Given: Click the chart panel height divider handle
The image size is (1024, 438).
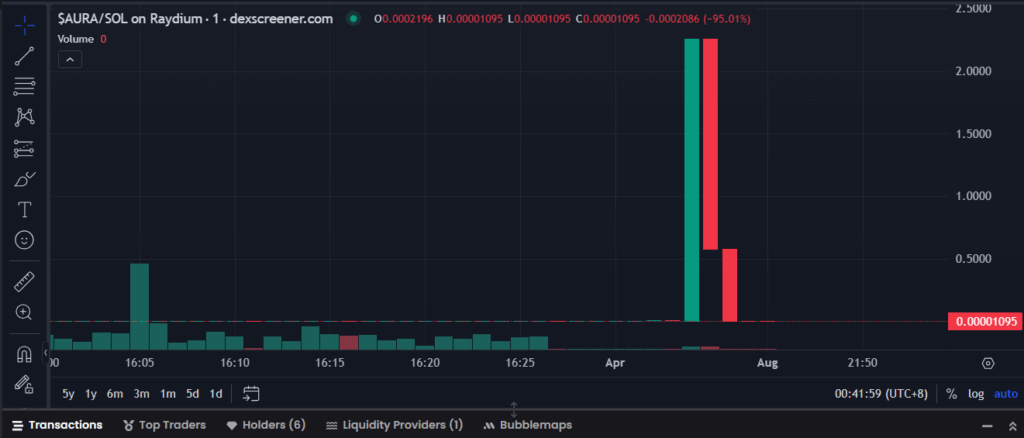Looking at the screenshot, I should (x=514, y=410).
